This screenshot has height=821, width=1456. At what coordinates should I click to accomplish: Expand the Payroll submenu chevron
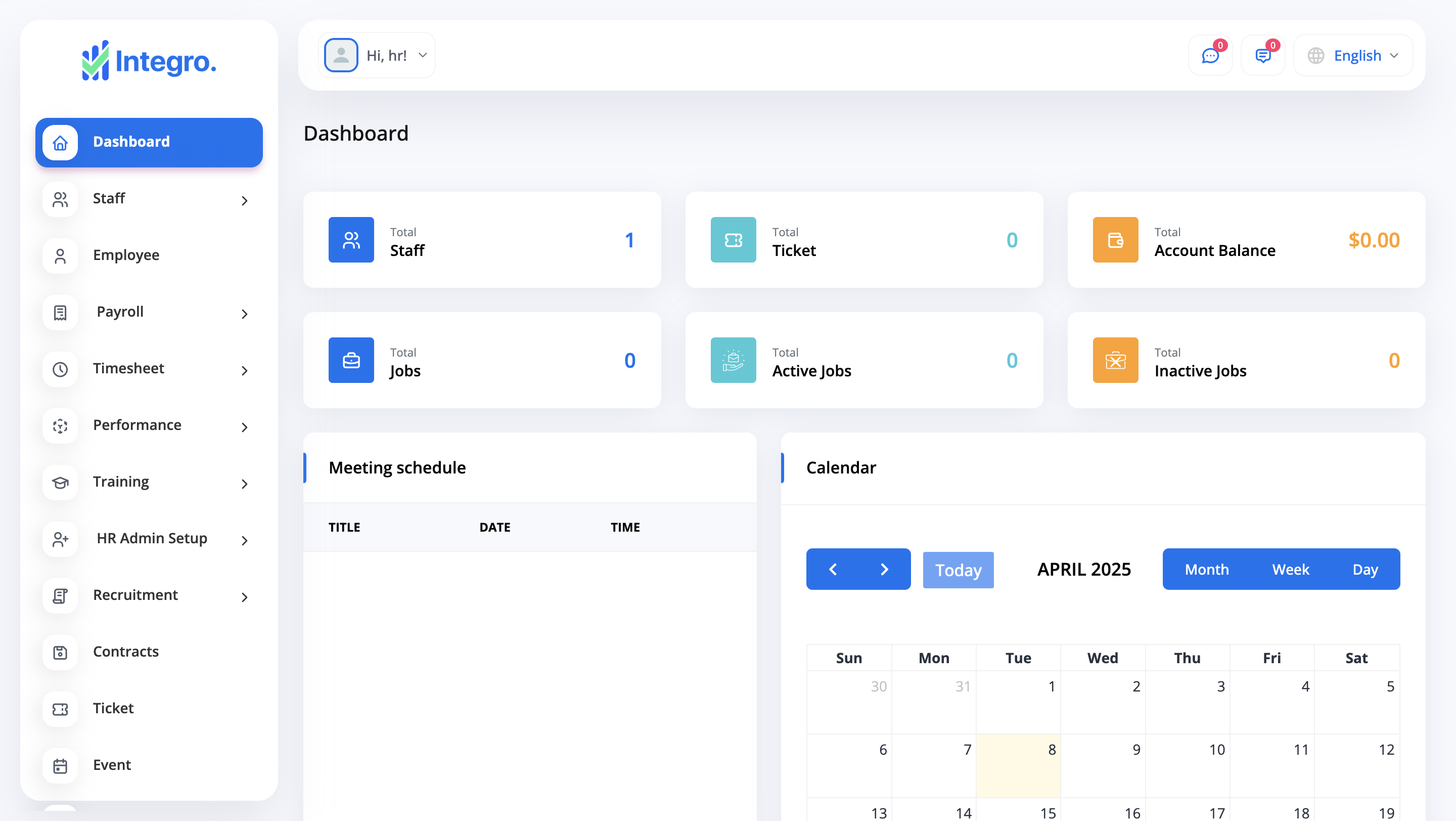click(x=244, y=314)
